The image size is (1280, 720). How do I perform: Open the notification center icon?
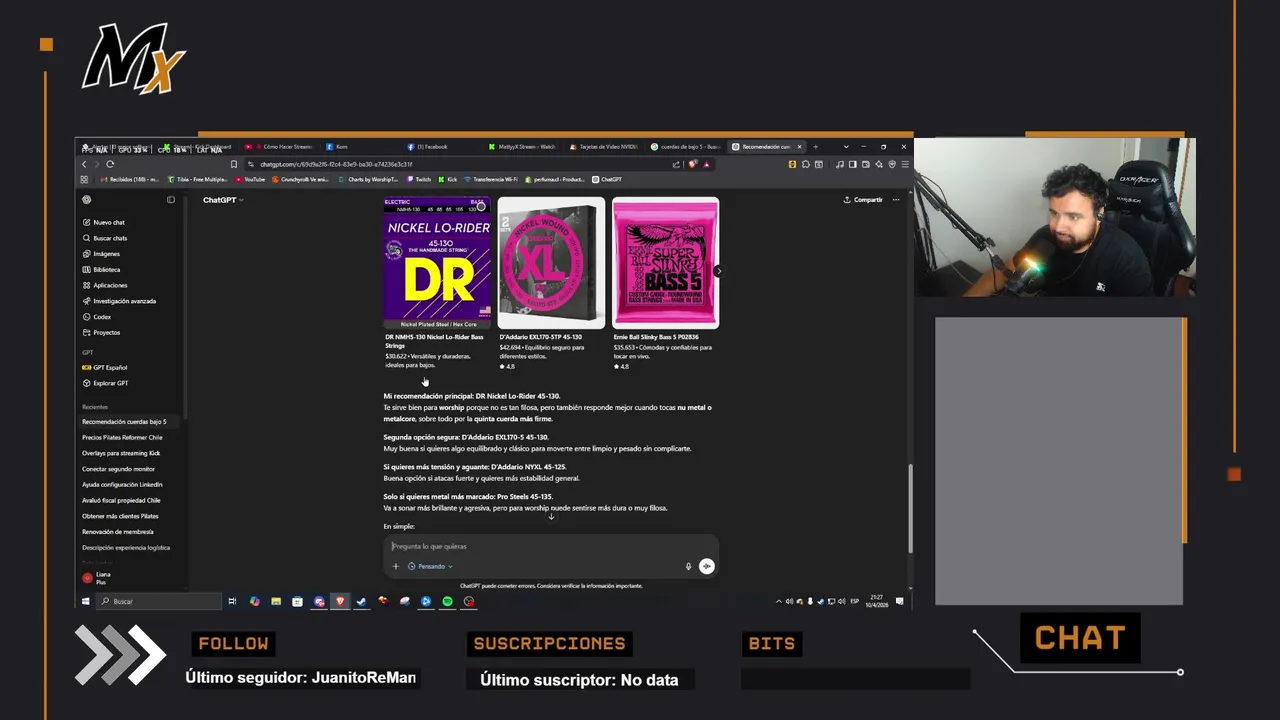click(x=900, y=601)
